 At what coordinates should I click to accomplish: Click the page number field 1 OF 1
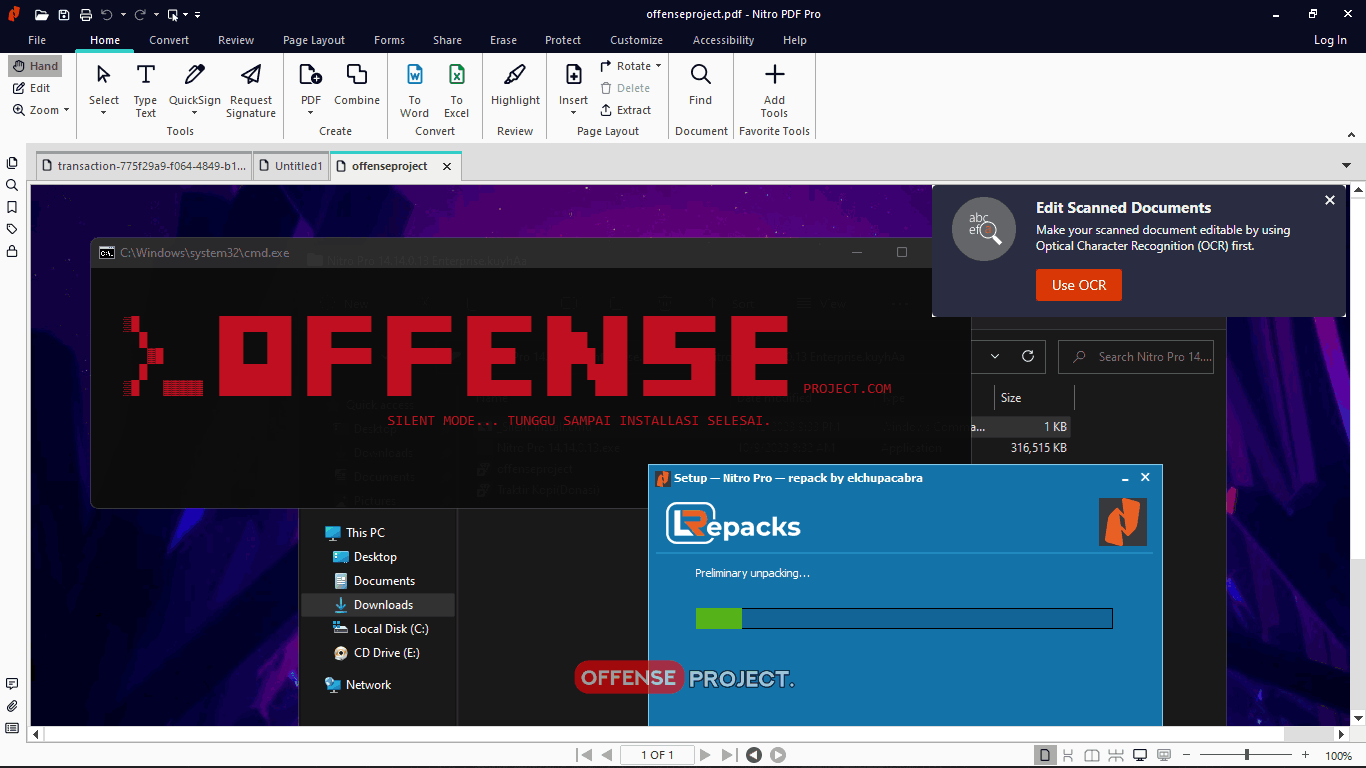[x=657, y=755]
